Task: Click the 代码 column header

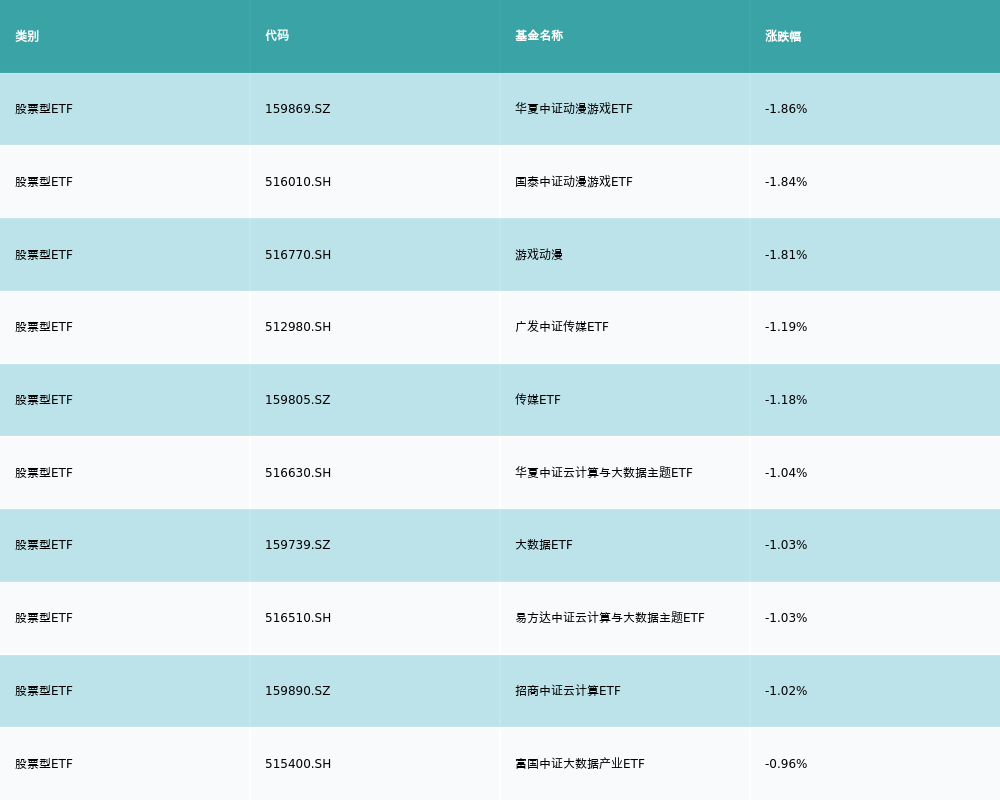Action: pyautogui.click(x=277, y=36)
